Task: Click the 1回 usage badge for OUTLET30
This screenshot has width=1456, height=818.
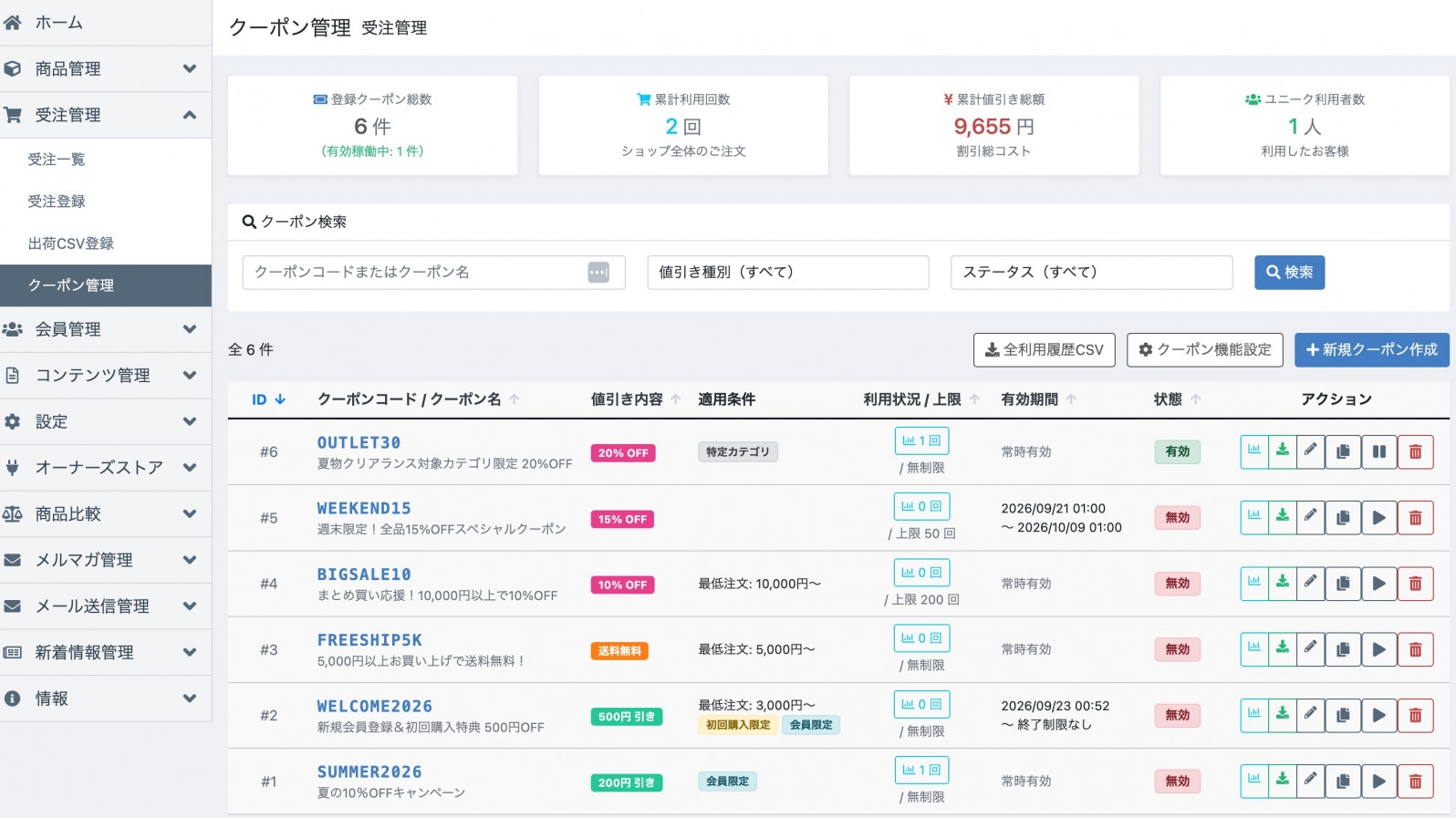Action: click(921, 440)
